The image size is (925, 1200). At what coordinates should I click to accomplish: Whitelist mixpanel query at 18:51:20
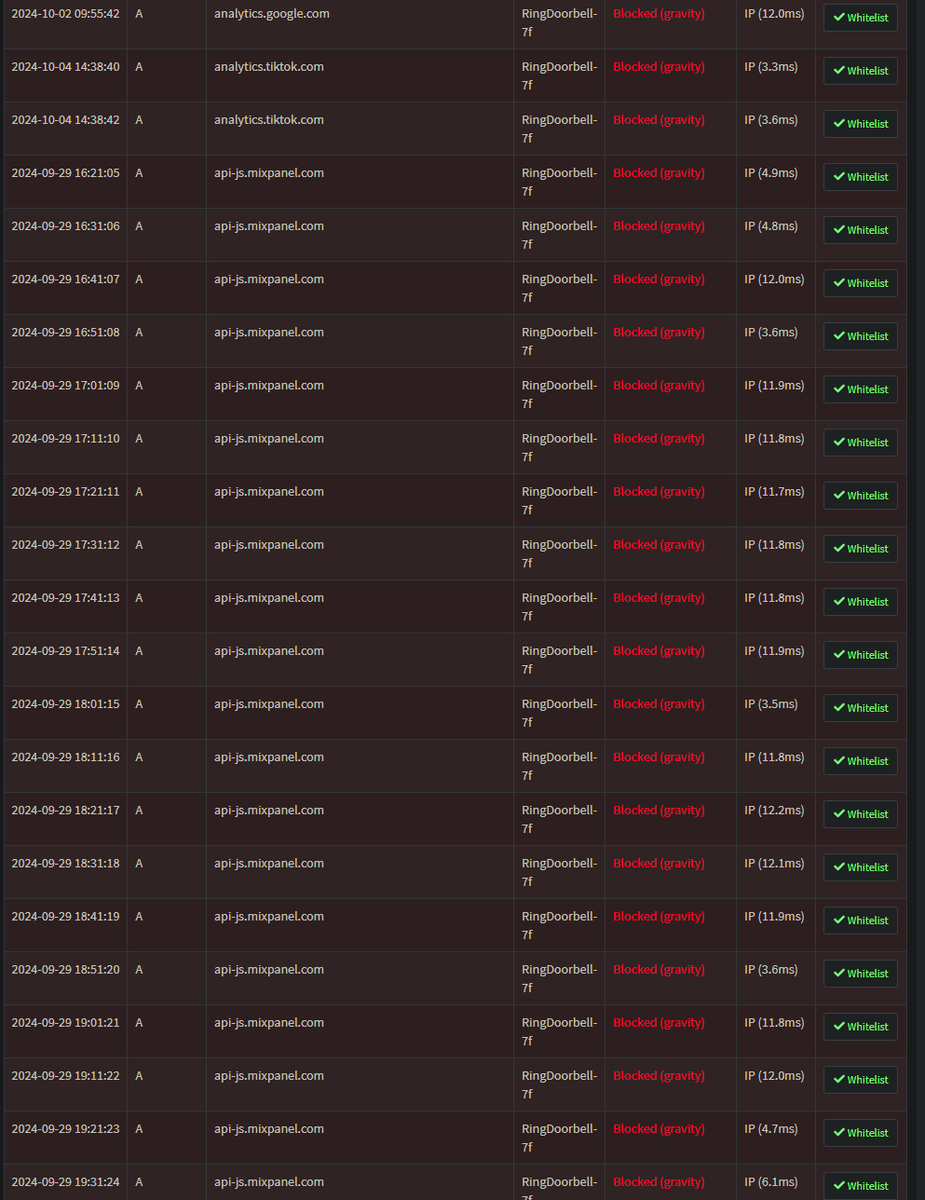point(860,973)
